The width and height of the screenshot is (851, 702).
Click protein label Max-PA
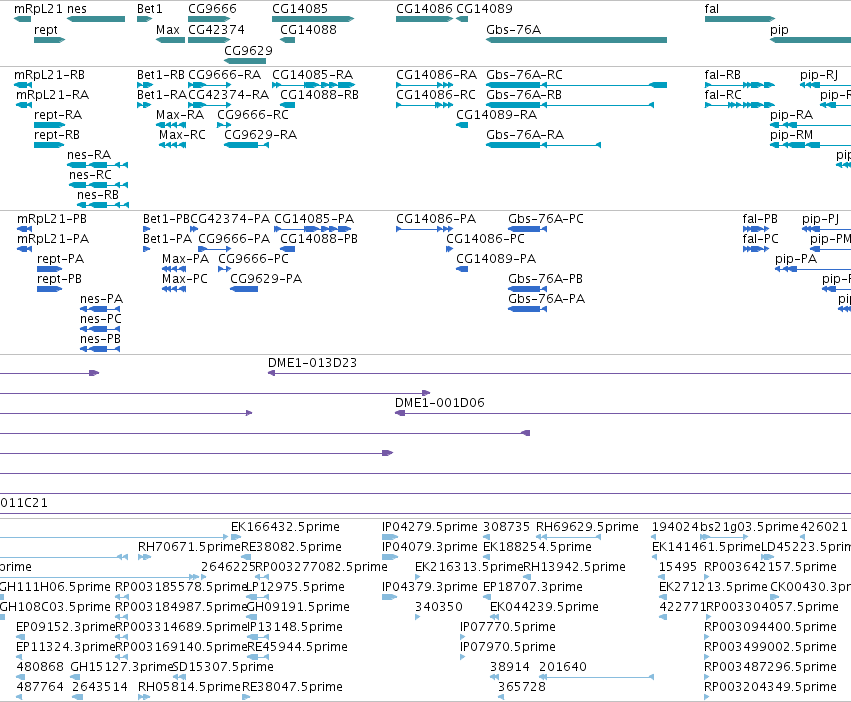coord(185,259)
